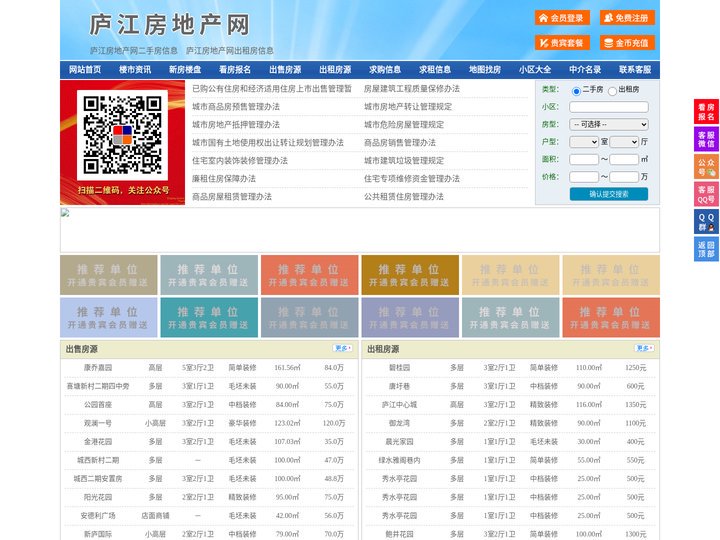Screen dimensions: 720x540
Task: Open the 公园首座 sale listing
Action: tap(98, 405)
